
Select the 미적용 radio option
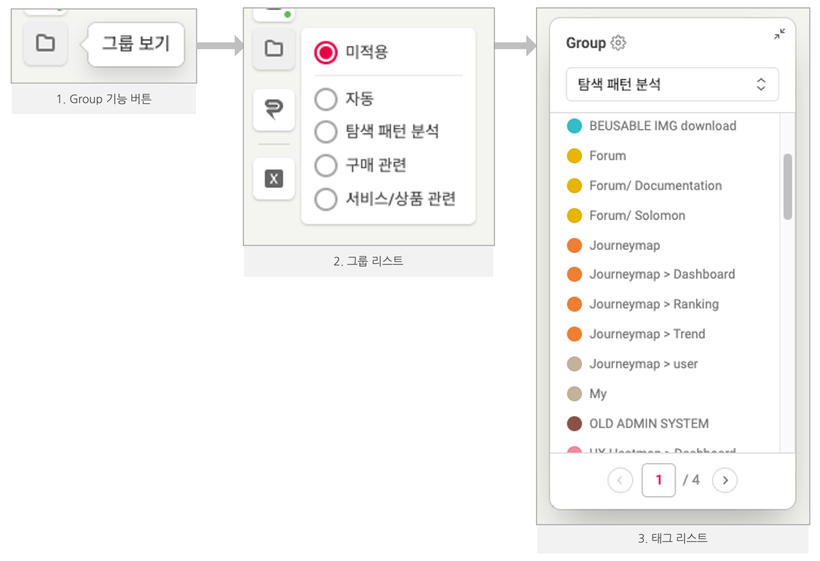[x=326, y=52]
